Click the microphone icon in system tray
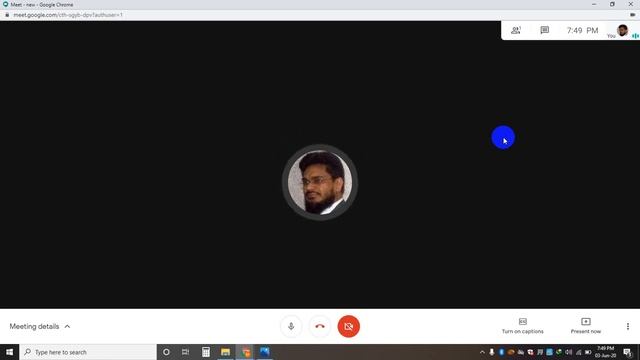The image size is (640, 360). (x=492, y=352)
